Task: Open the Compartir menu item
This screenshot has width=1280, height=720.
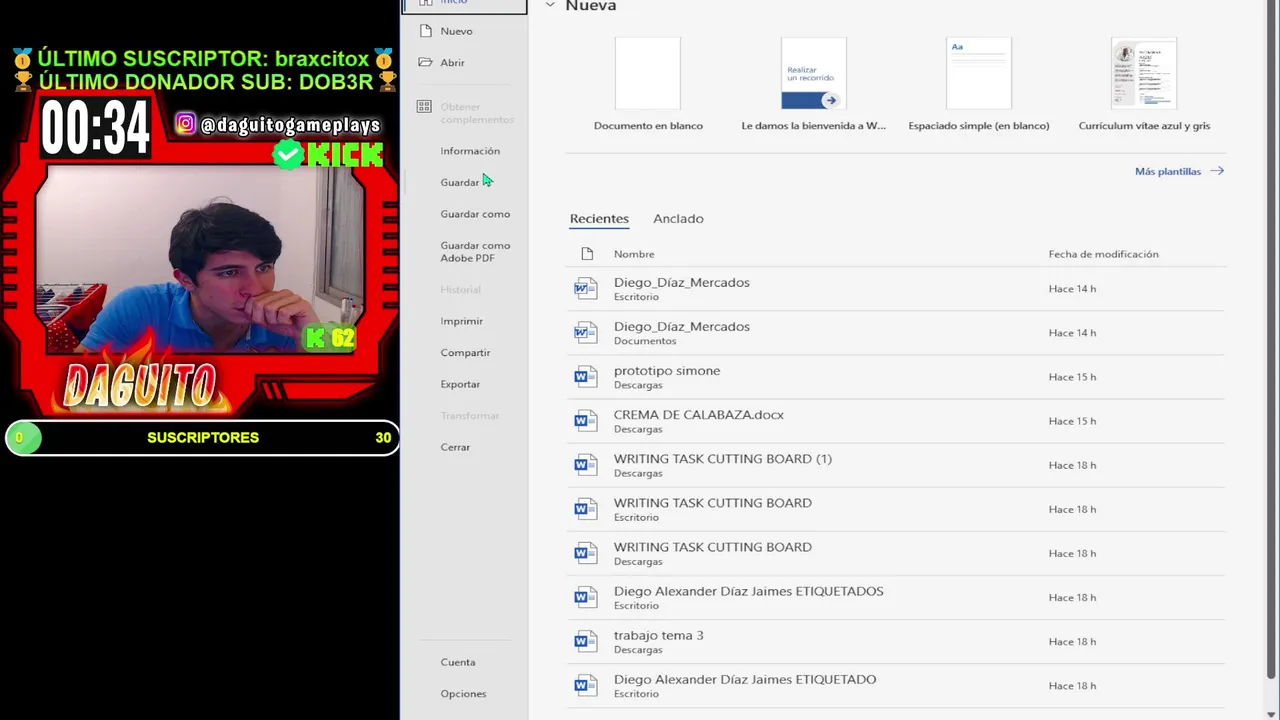Action: click(x=465, y=353)
